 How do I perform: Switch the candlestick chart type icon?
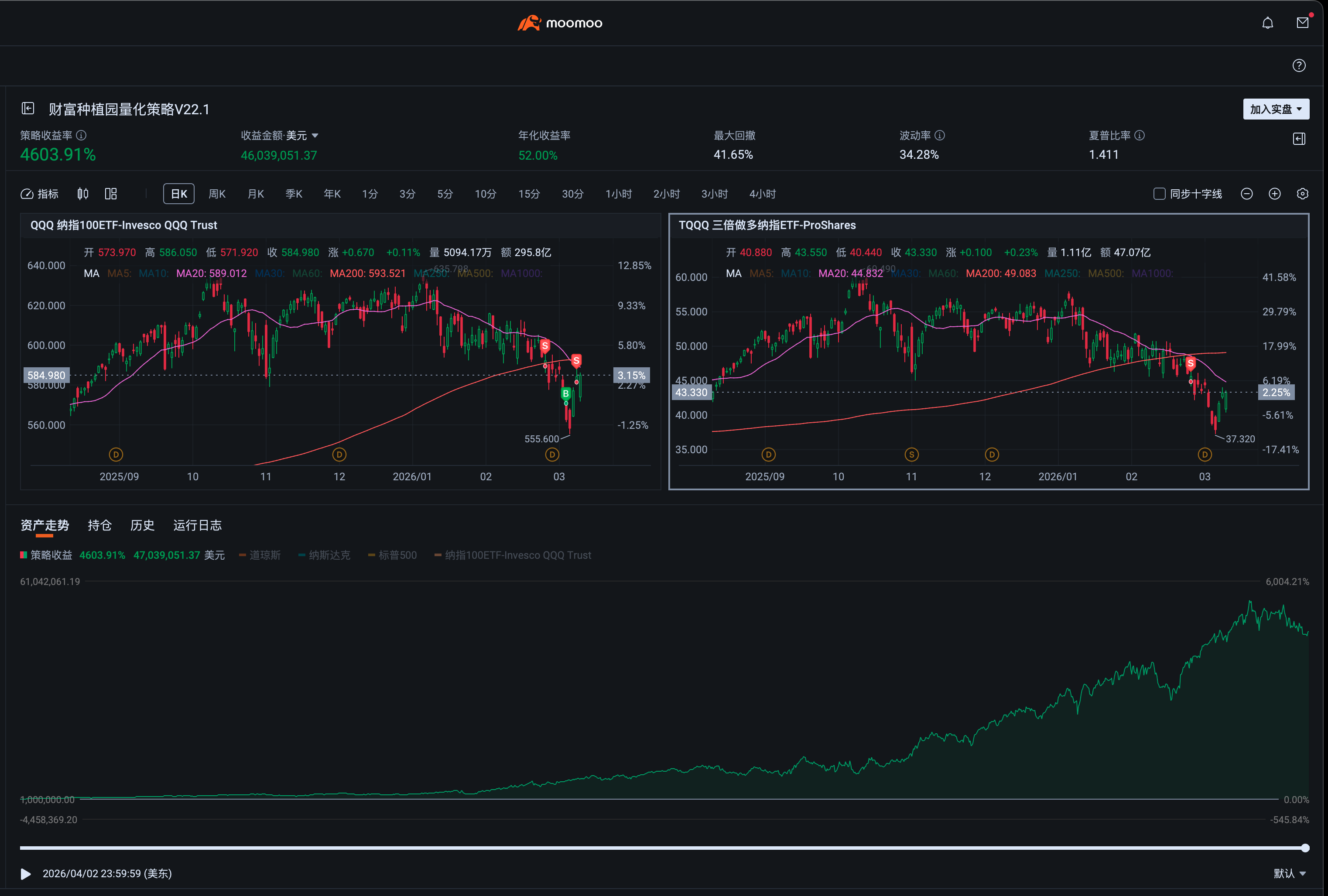[x=83, y=194]
